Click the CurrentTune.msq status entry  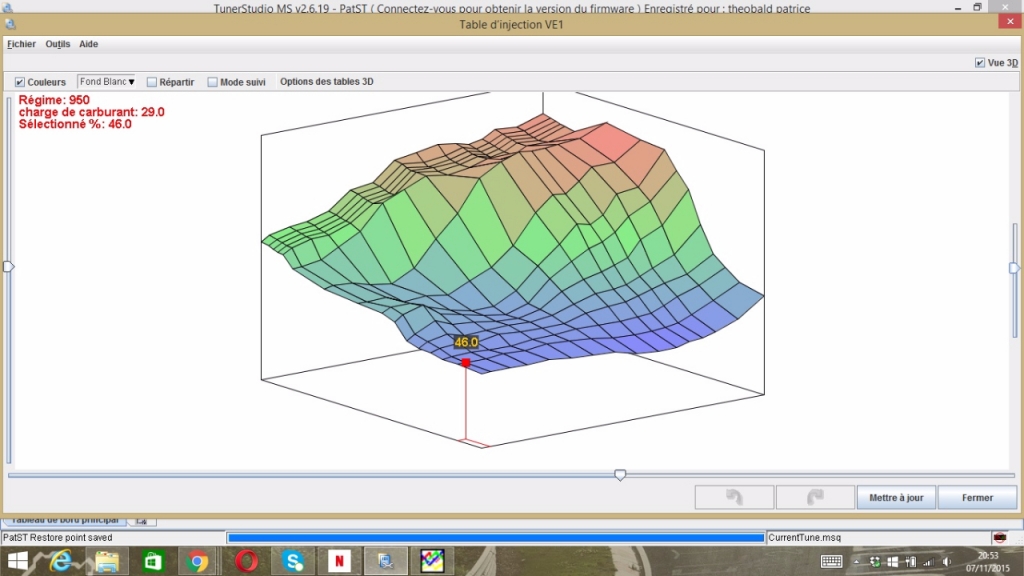coord(805,537)
